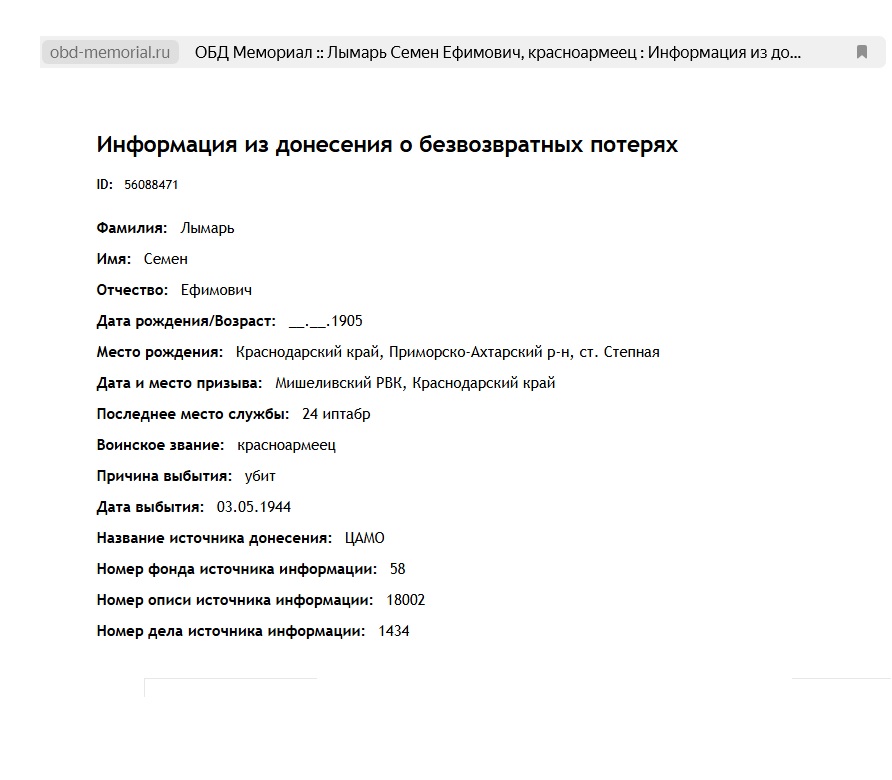892x780 pixels.
Task: Click the record ID number 56088471
Action: (x=151, y=185)
